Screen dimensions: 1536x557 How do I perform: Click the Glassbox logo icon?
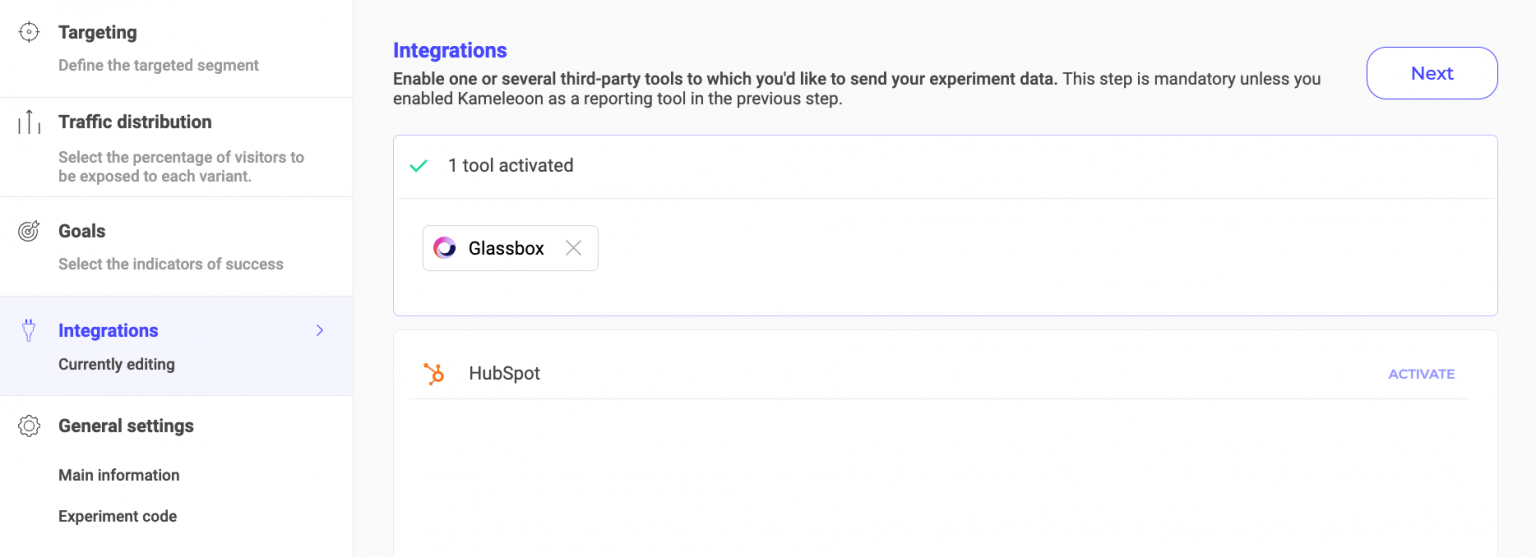pyautogui.click(x=444, y=248)
